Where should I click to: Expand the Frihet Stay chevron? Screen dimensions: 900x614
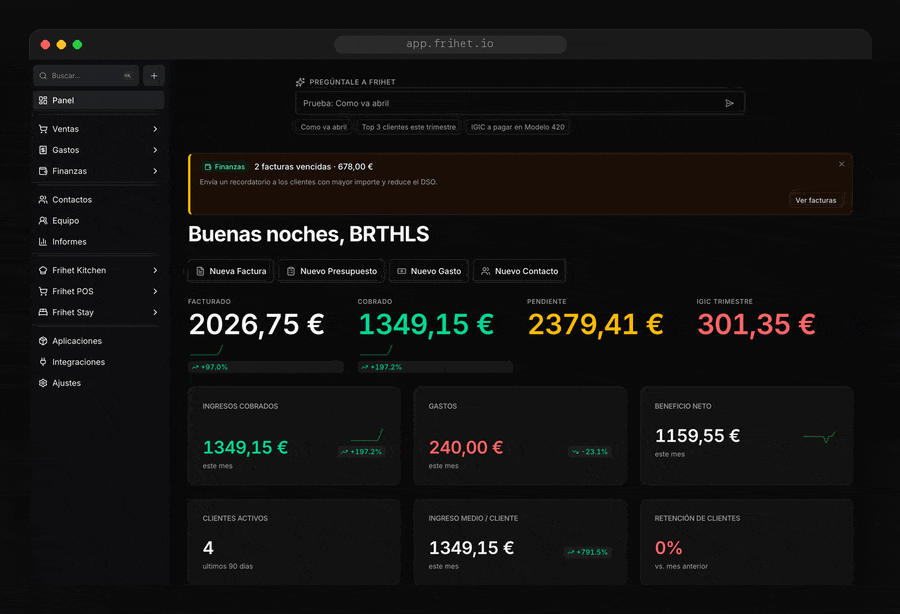(x=155, y=312)
